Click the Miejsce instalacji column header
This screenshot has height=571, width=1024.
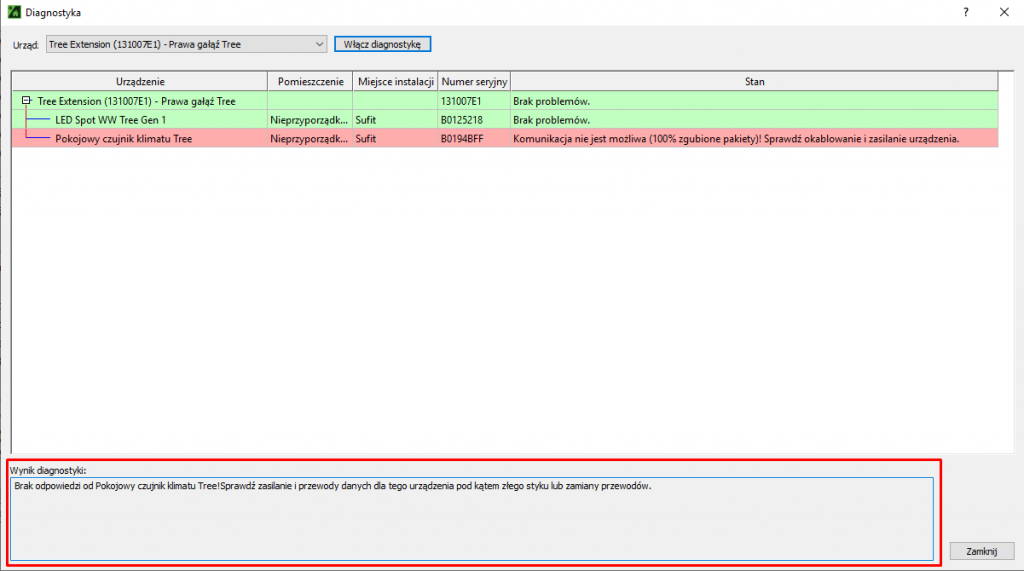coord(395,81)
